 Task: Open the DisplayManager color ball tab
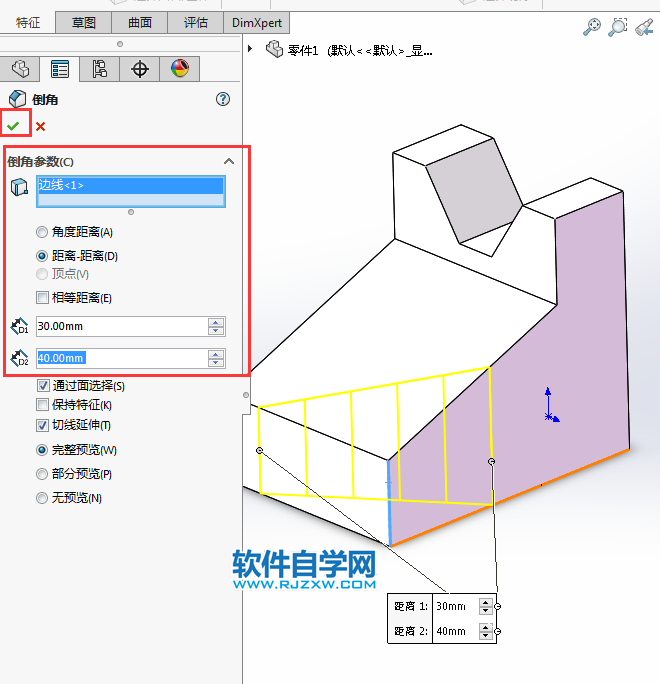180,69
